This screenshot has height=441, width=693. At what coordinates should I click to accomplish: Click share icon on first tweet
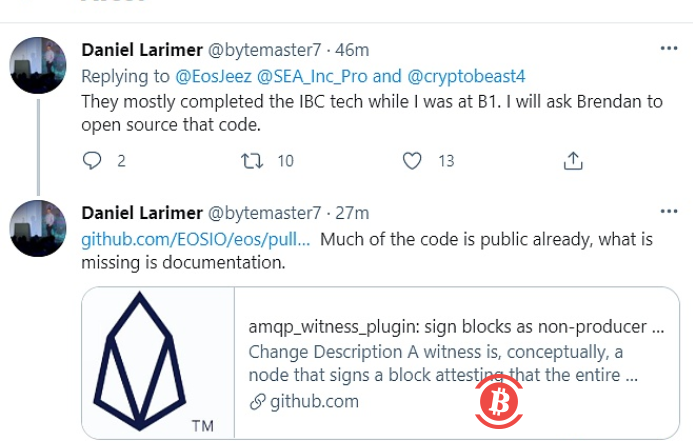[573, 160]
